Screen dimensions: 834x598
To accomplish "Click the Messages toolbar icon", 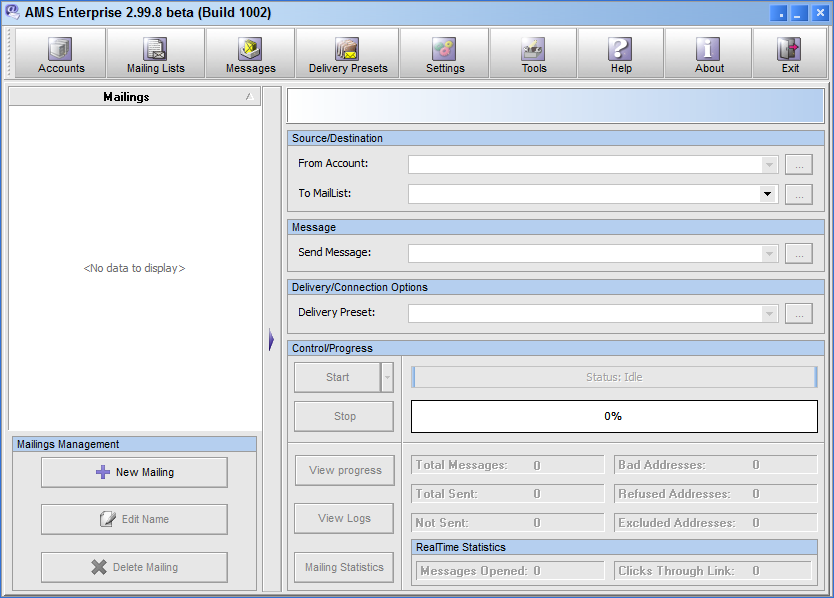I will point(250,54).
